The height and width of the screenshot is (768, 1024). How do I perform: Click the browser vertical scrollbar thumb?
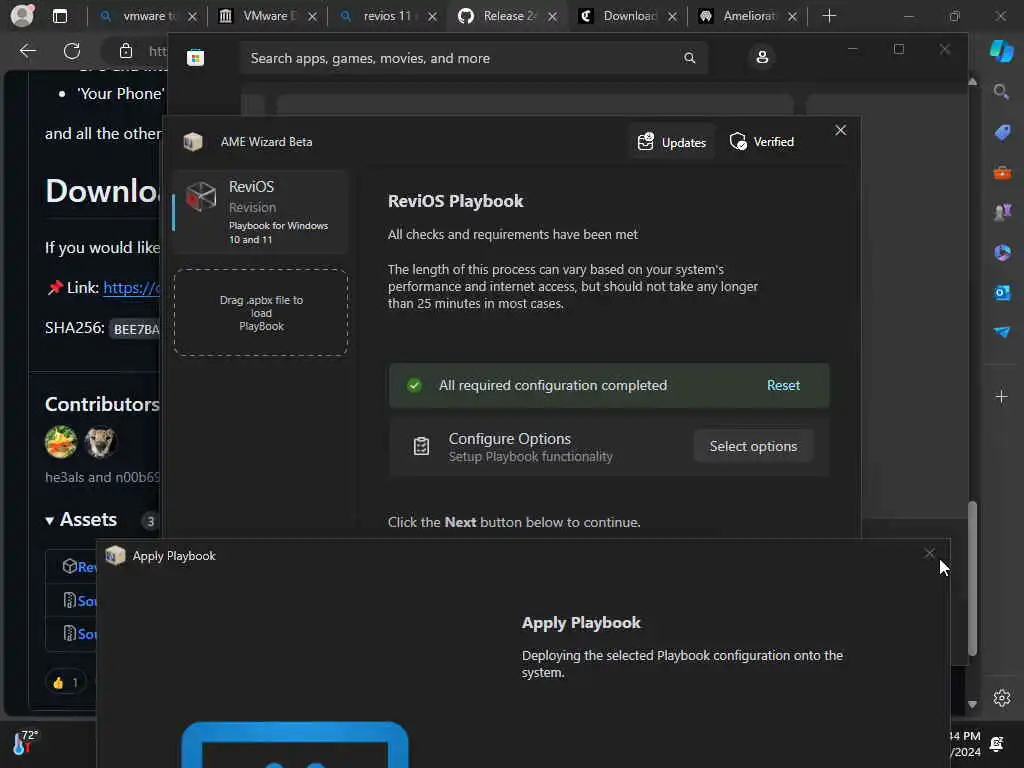972,578
